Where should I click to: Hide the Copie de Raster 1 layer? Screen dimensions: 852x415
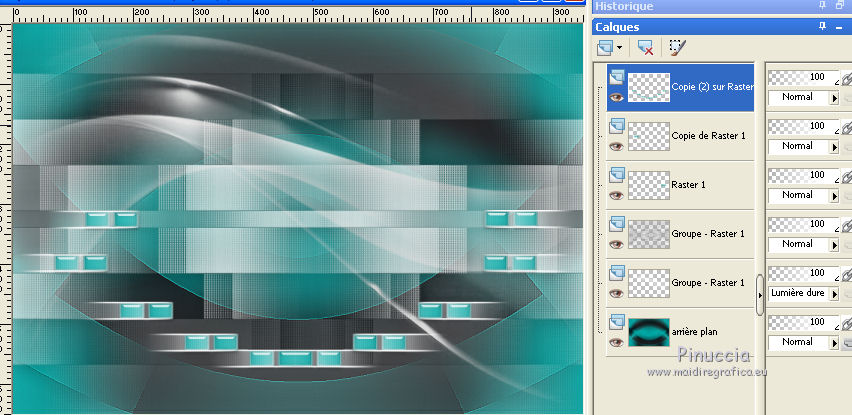616,146
